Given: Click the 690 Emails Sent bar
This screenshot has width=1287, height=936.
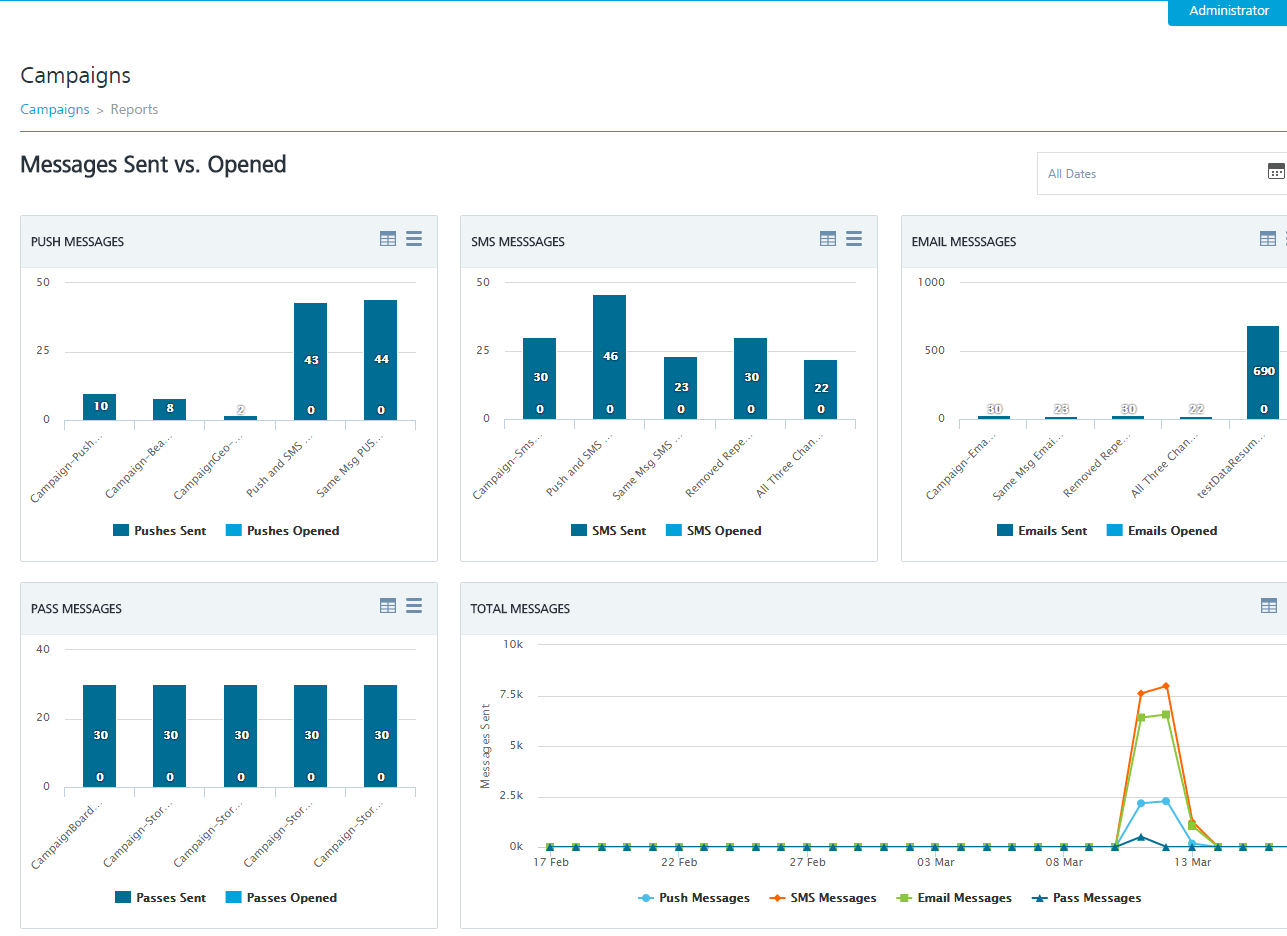Looking at the screenshot, I should click(1263, 372).
